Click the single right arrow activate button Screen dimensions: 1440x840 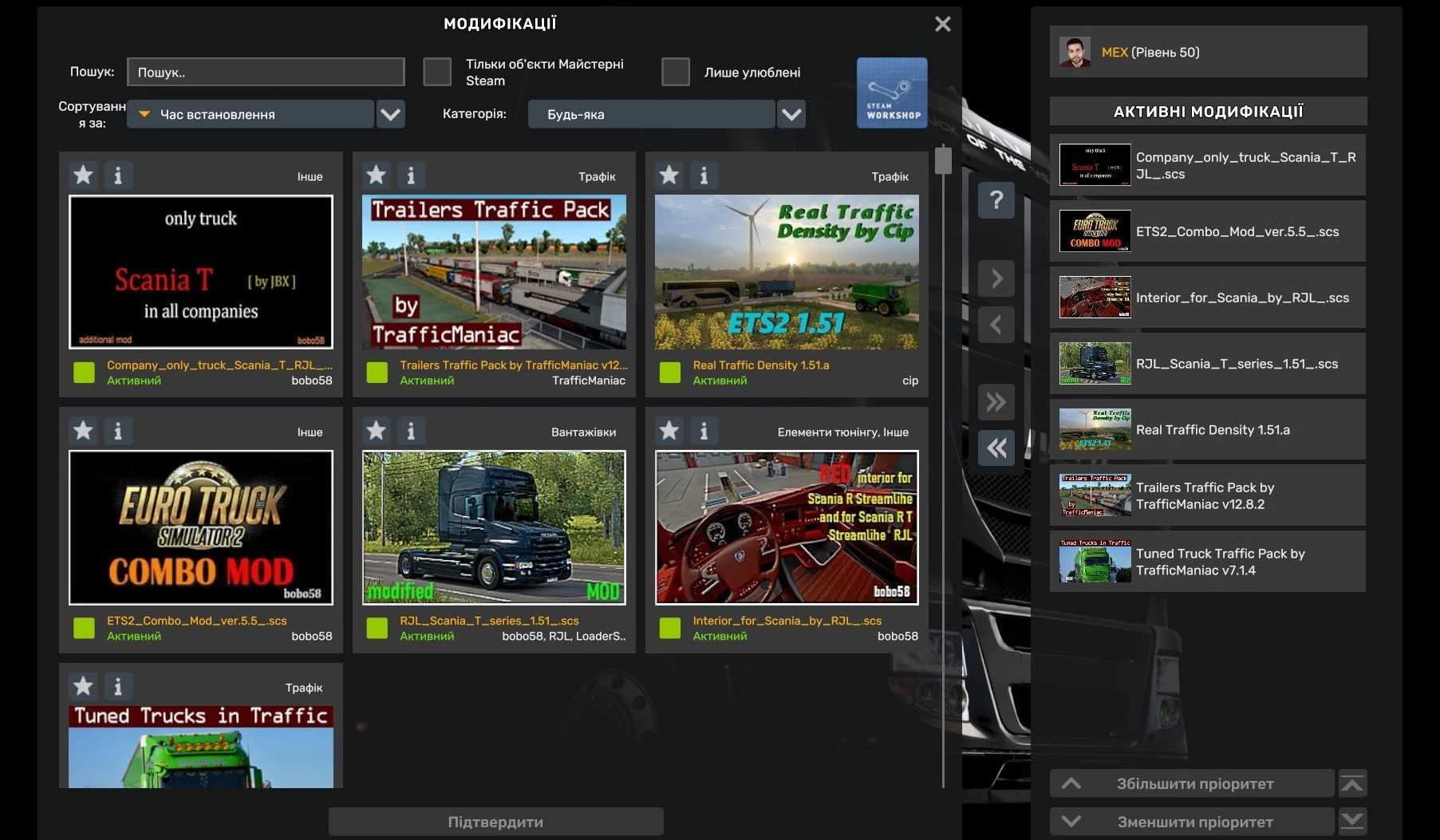996,278
